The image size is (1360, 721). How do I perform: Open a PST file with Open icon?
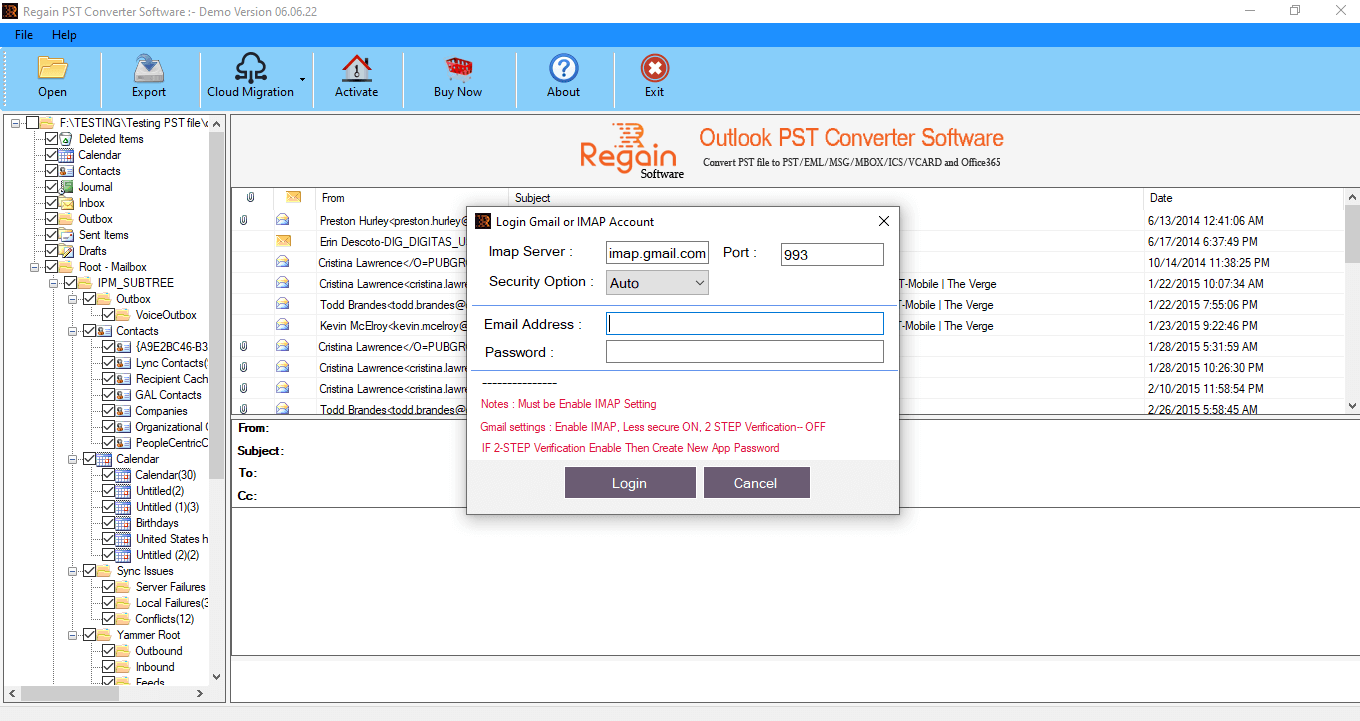click(52, 67)
